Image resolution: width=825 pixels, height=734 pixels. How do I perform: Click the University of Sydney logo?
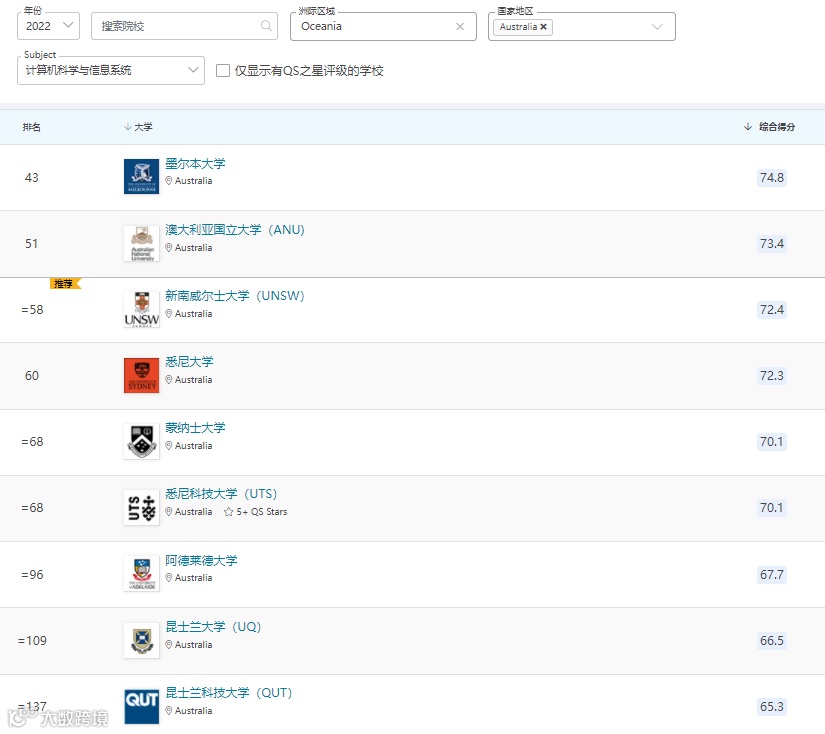click(142, 375)
